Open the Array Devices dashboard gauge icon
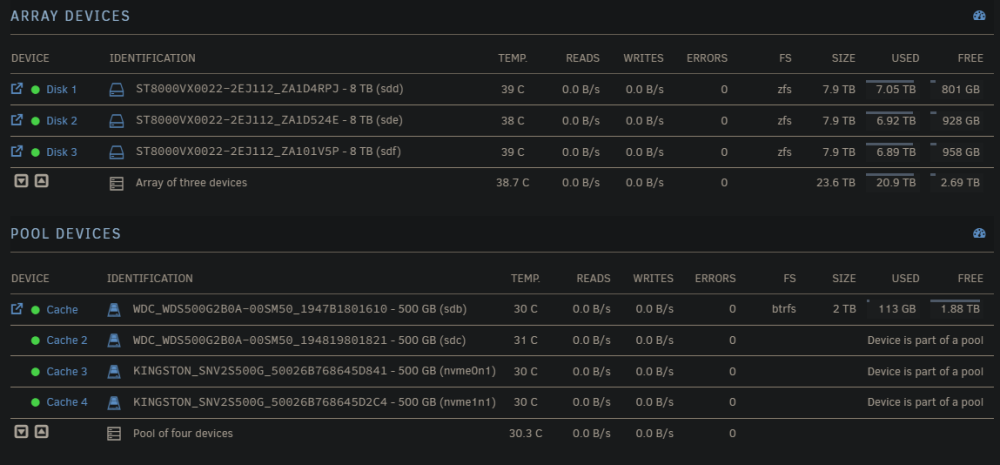Viewport: 1000px width, 465px height. coord(979,15)
